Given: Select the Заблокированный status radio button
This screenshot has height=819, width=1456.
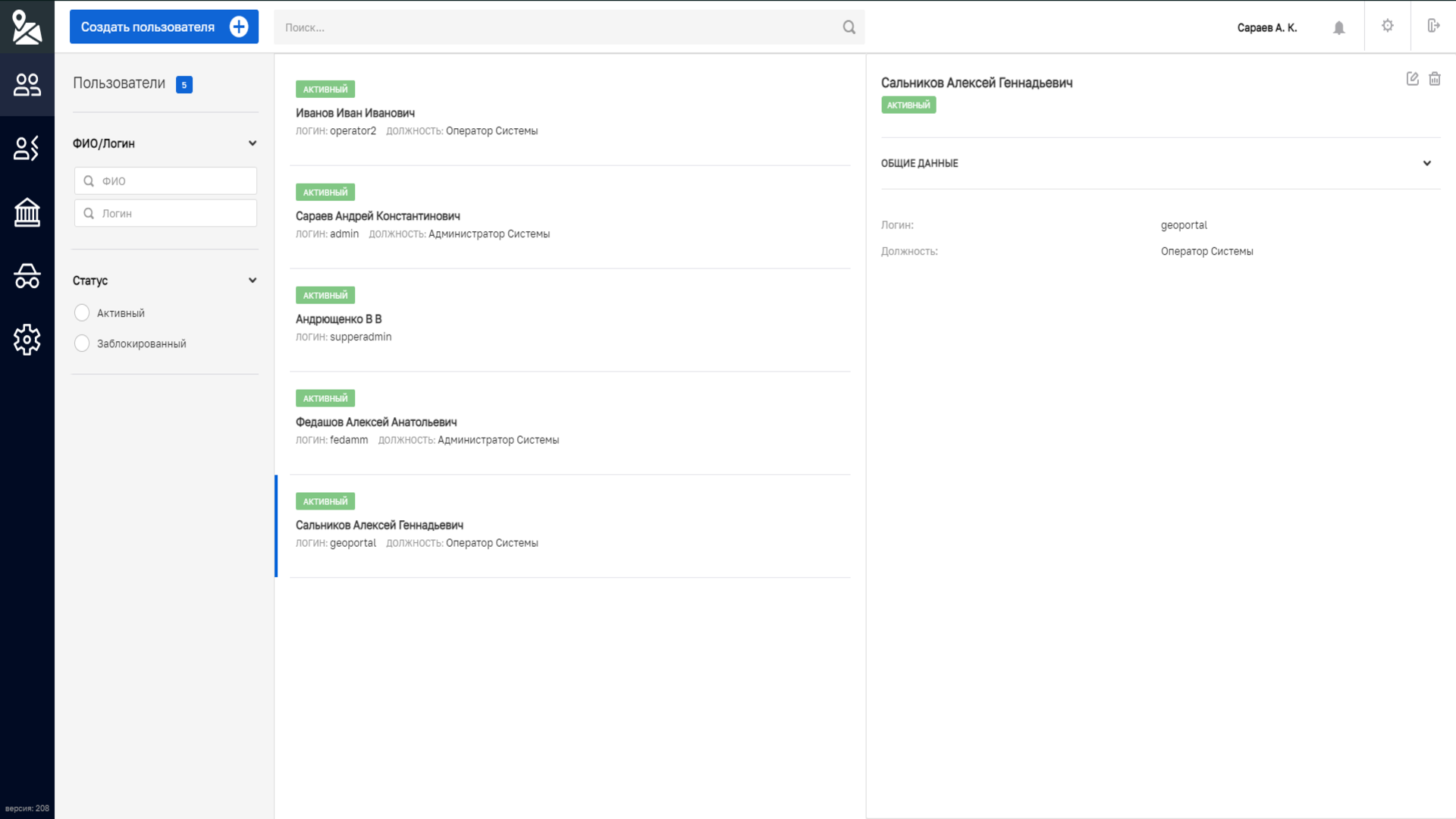Looking at the screenshot, I should point(82,343).
